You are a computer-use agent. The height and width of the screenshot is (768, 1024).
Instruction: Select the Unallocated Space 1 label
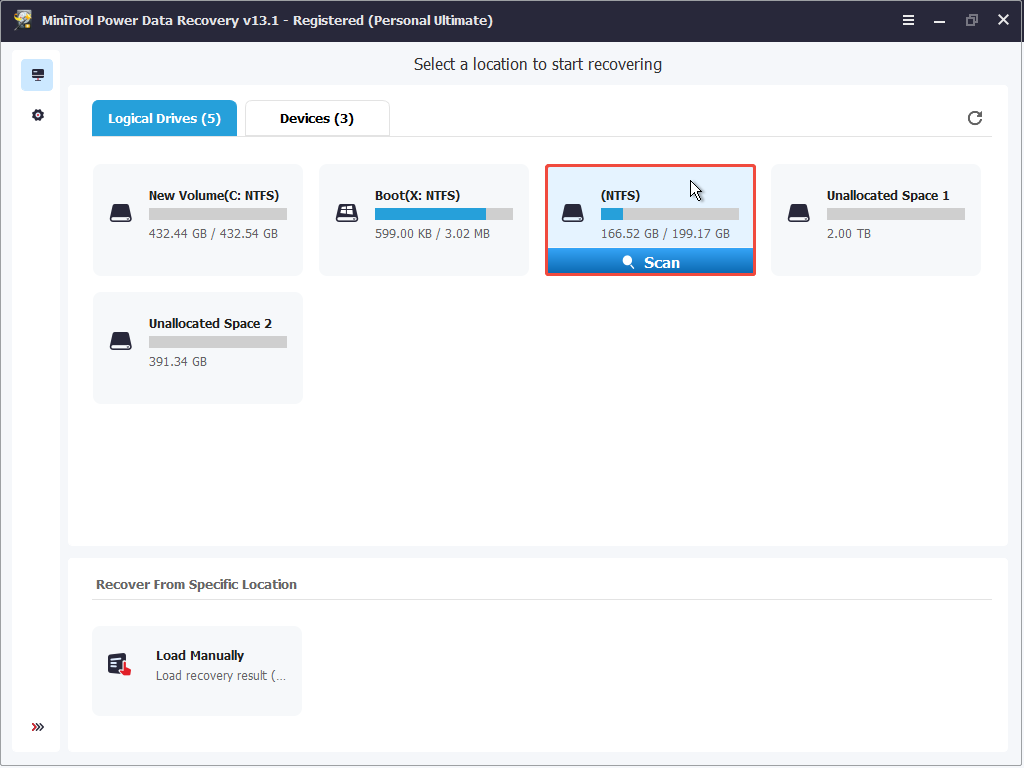coord(888,195)
